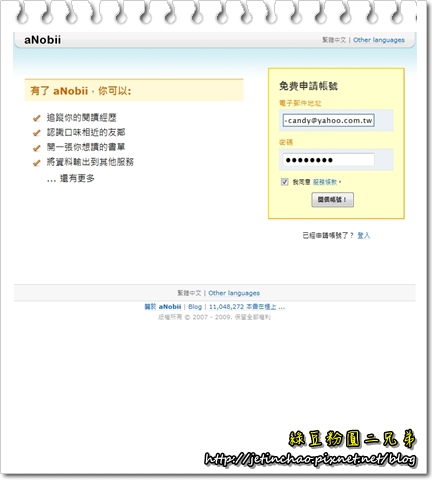The width and height of the screenshot is (432, 480).
Task: Click the 有了 aNobii · 你可以 heading
Action: (x=81, y=91)
